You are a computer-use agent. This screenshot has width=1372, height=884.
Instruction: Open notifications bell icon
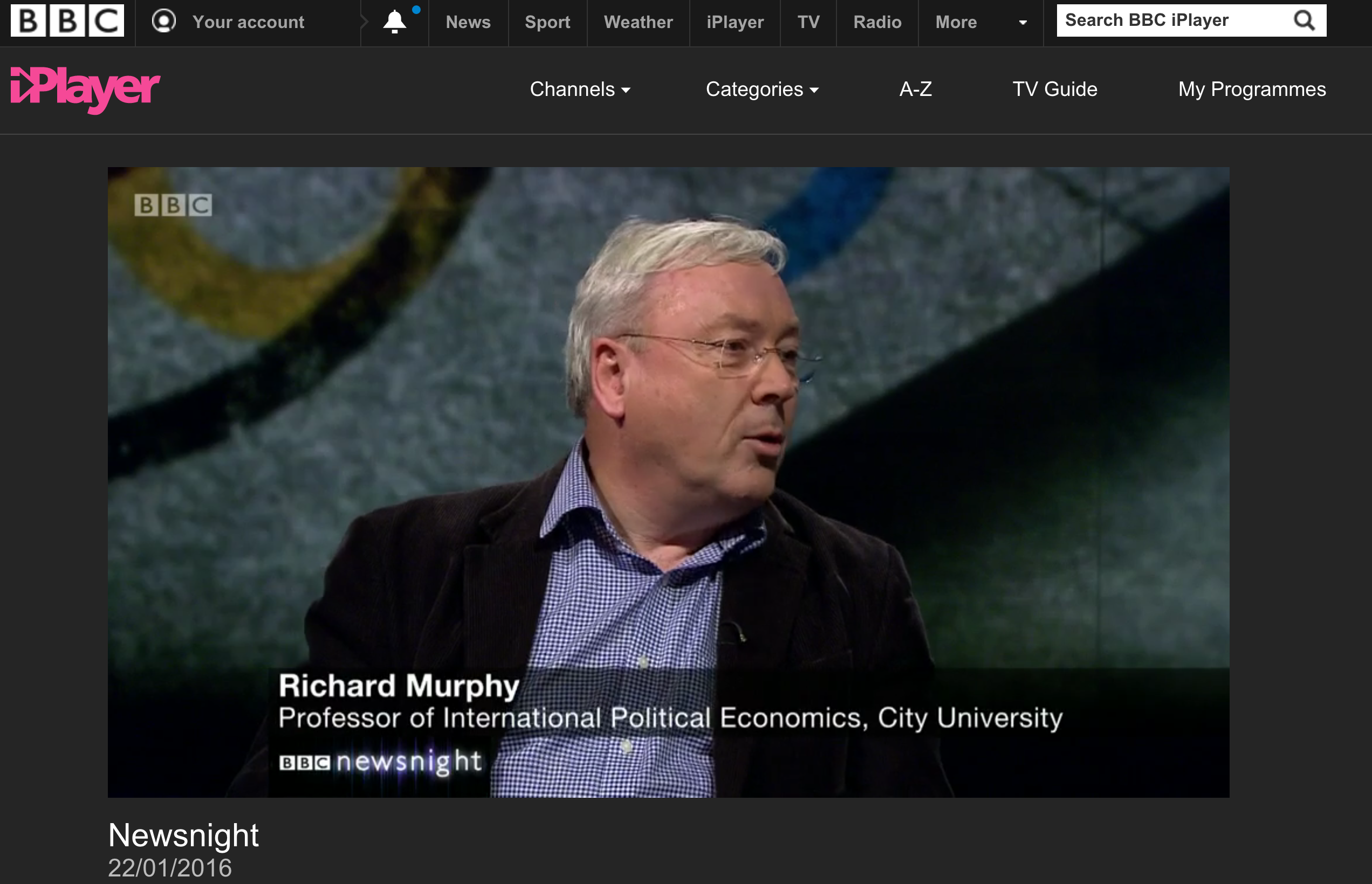click(395, 22)
